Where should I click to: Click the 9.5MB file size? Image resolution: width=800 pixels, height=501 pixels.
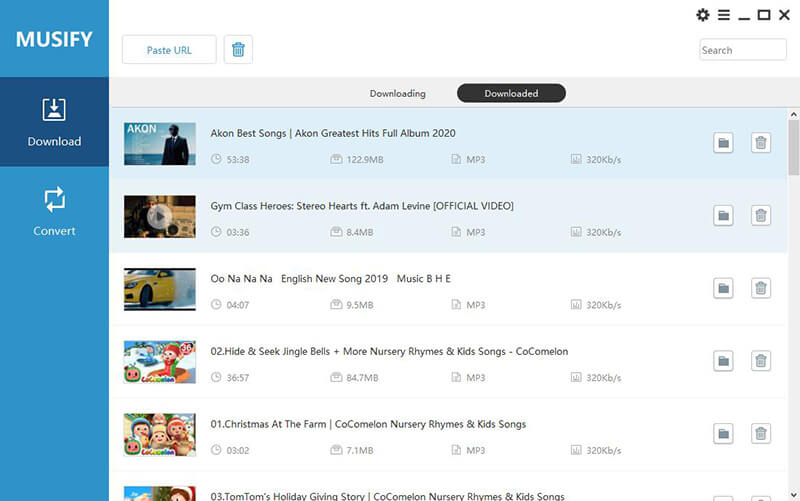tap(360, 305)
